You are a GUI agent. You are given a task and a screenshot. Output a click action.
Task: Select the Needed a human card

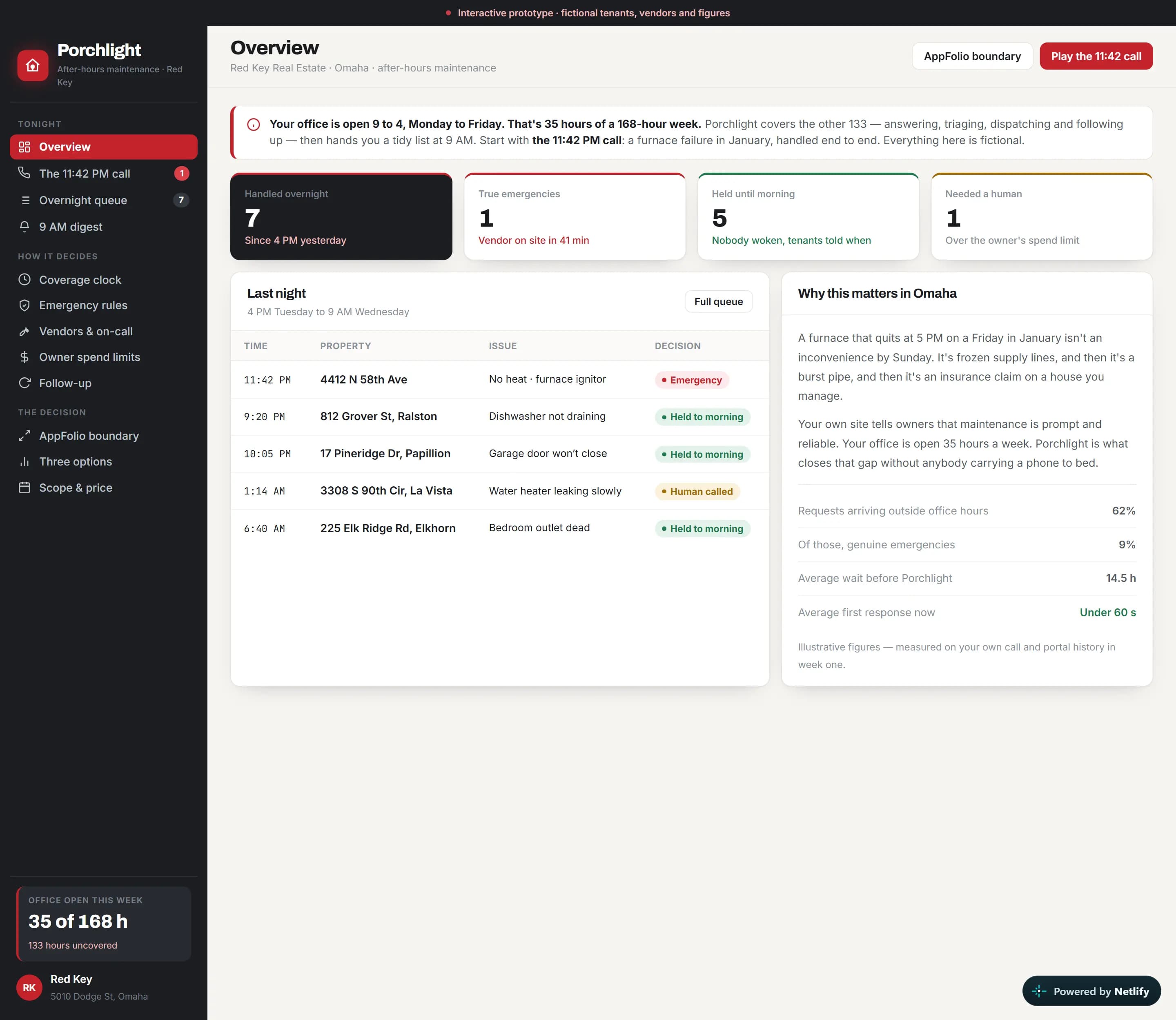1042,216
